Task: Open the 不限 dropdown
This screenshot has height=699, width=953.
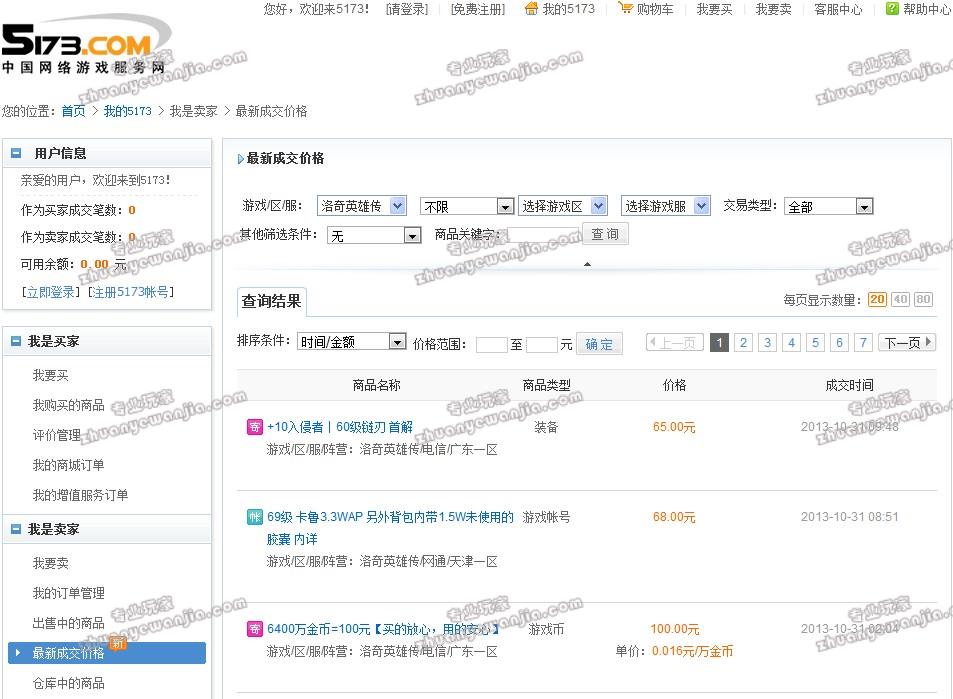Action: pos(467,207)
